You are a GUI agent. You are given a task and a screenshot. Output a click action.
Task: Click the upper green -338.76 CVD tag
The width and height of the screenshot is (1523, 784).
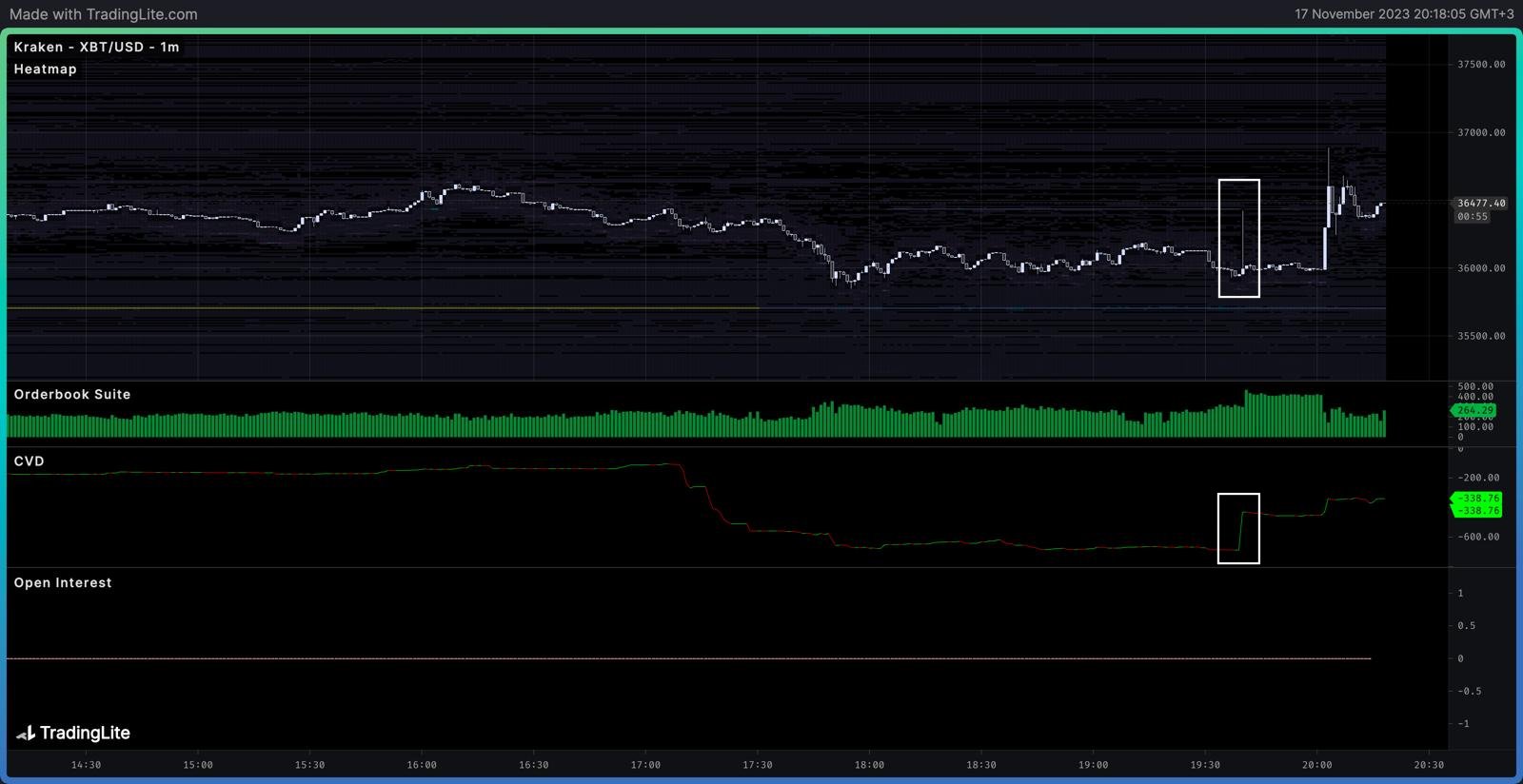(x=1475, y=498)
